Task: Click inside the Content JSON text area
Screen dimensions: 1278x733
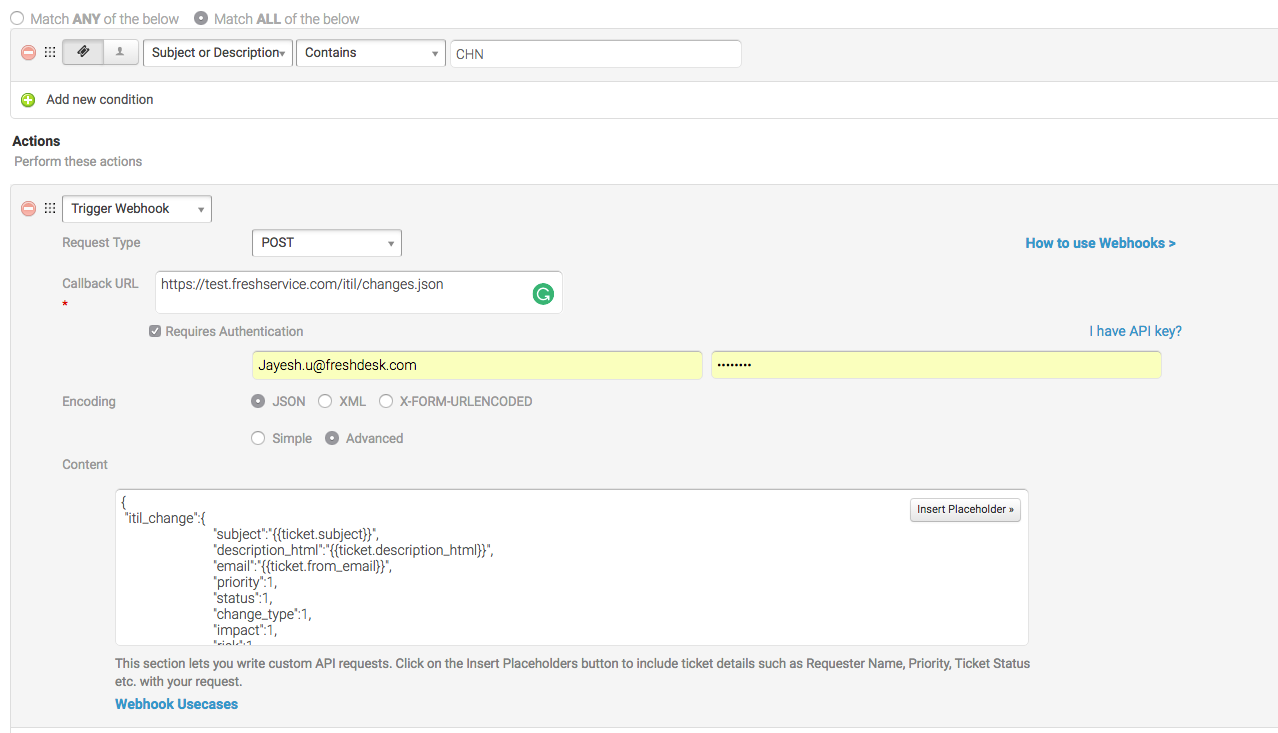Action: (571, 567)
